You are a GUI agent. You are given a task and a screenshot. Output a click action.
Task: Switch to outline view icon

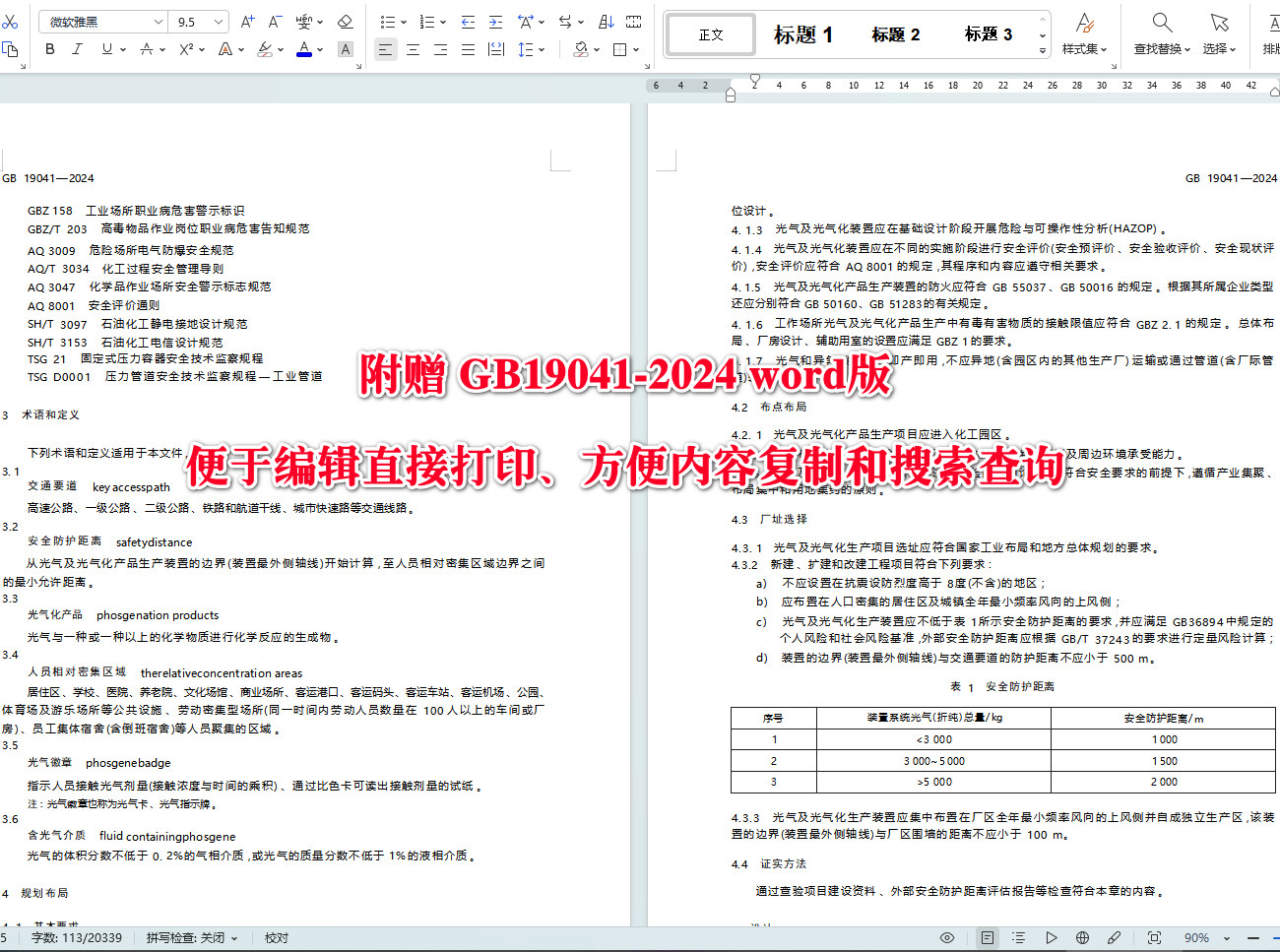1019,938
